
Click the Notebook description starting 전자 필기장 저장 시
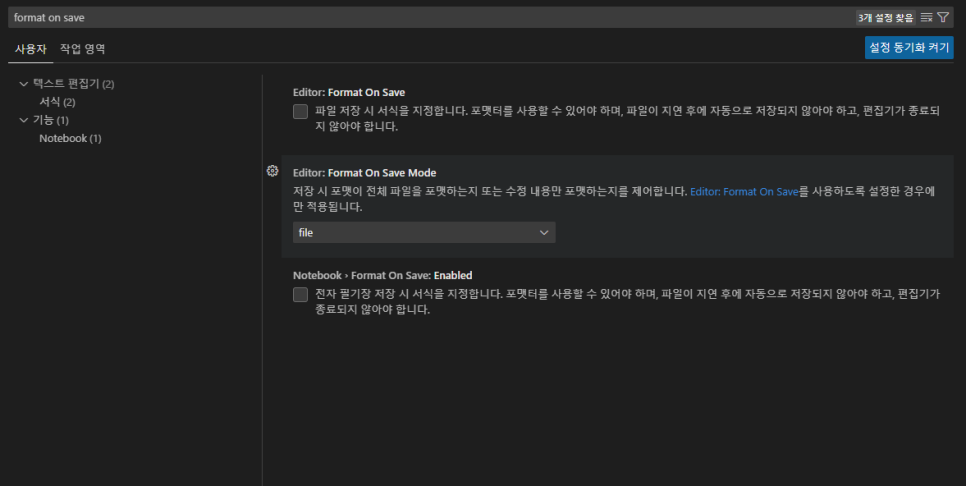[627, 302]
